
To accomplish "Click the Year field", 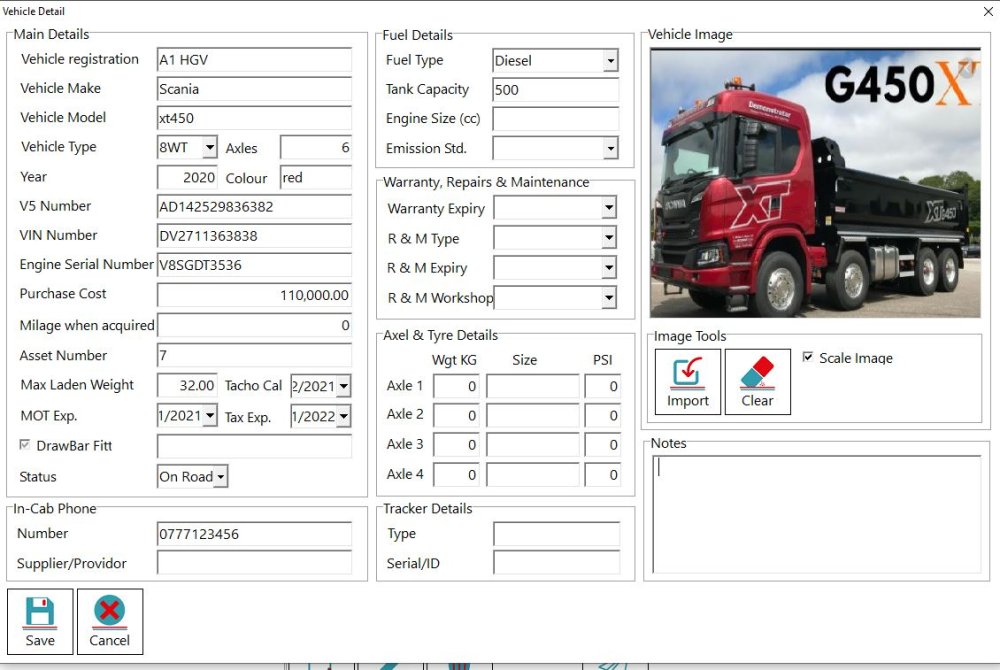I will click(x=187, y=177).
